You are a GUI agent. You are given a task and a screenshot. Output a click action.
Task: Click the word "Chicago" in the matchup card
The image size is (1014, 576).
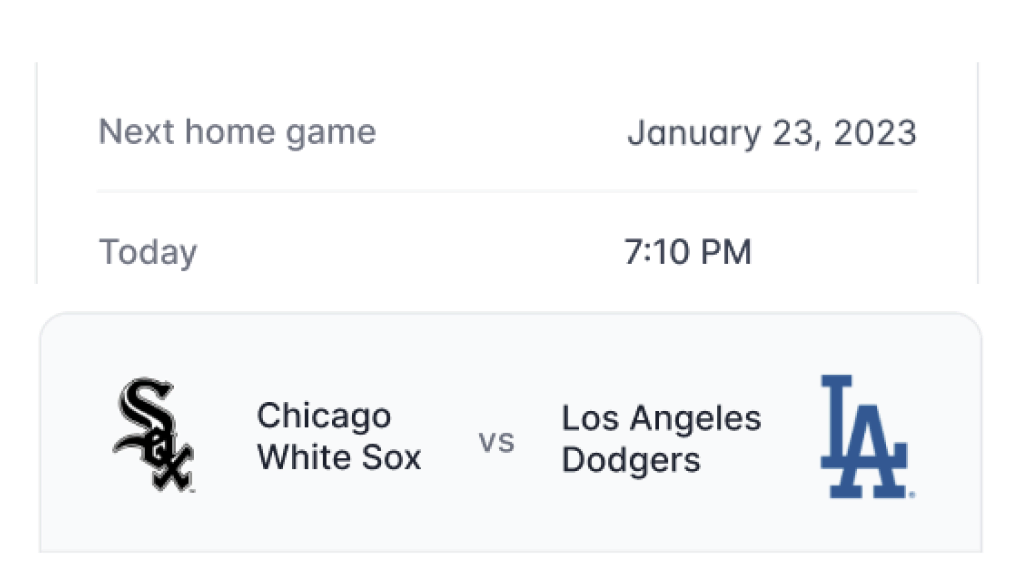[x=324, y=417]
